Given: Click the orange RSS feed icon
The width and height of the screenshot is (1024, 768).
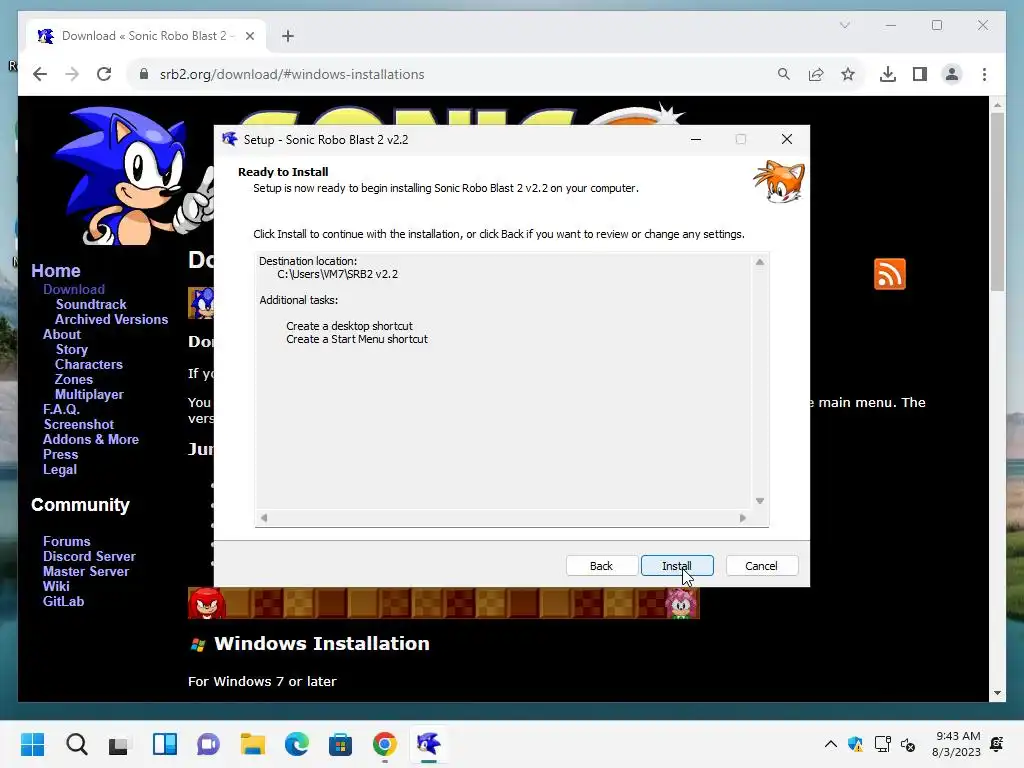Looking at the screenshot, I should tap(889, 274).
